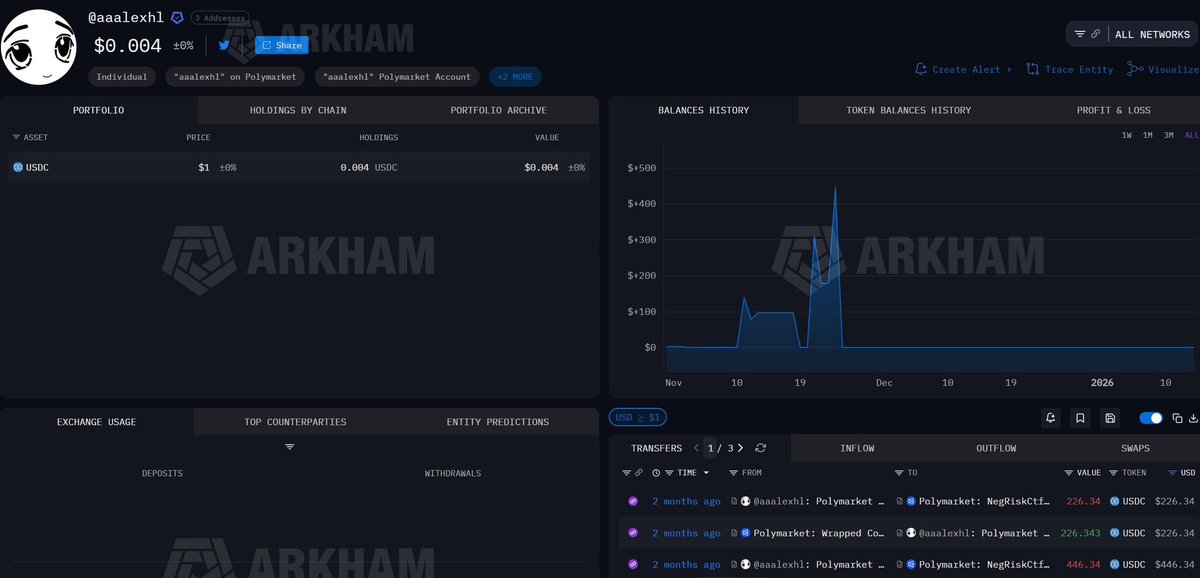Go to next transfers page
The width and height of the screenshot is (1200, 578).
coord(741,448)
